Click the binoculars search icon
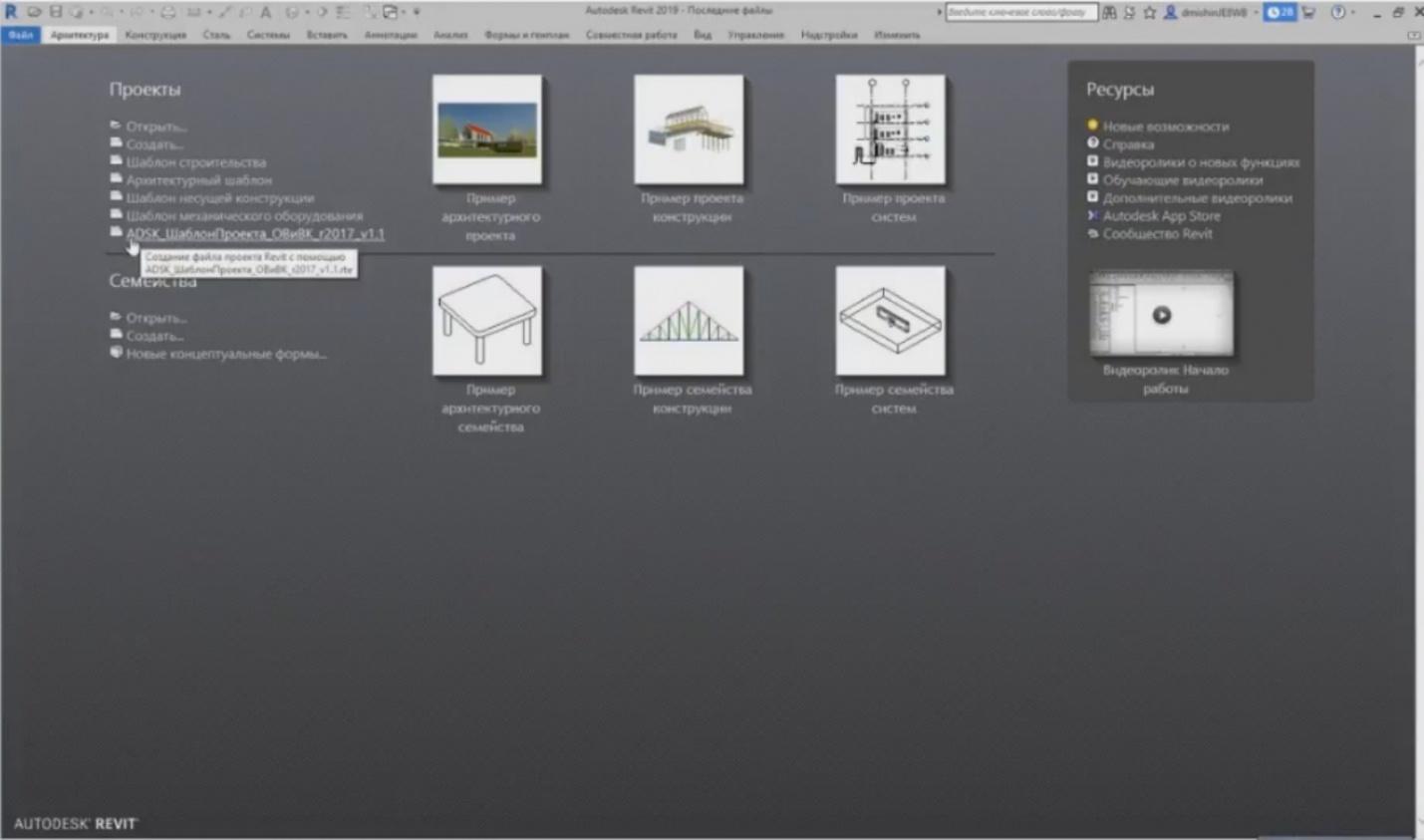The width and height of the screenshot is (1424, 840). pos(1109,12)
